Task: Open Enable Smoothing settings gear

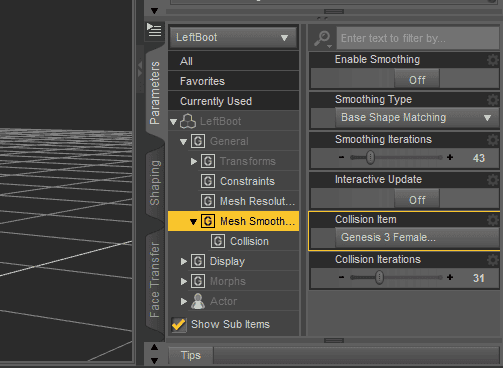Action: (493, 60)
